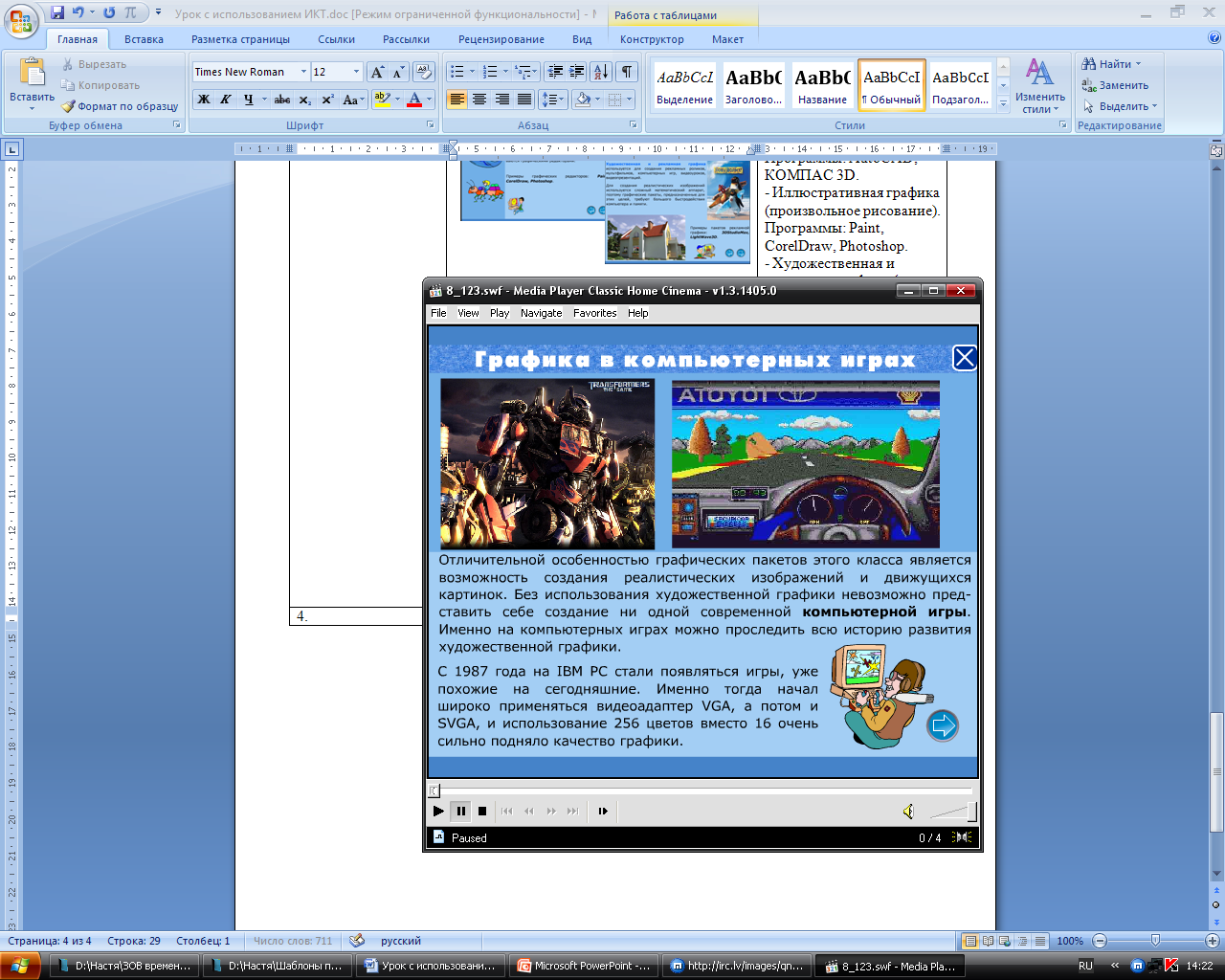The image size is (1225, 980).
Task: Apply the Название style
Action: [x=822, y=86]
